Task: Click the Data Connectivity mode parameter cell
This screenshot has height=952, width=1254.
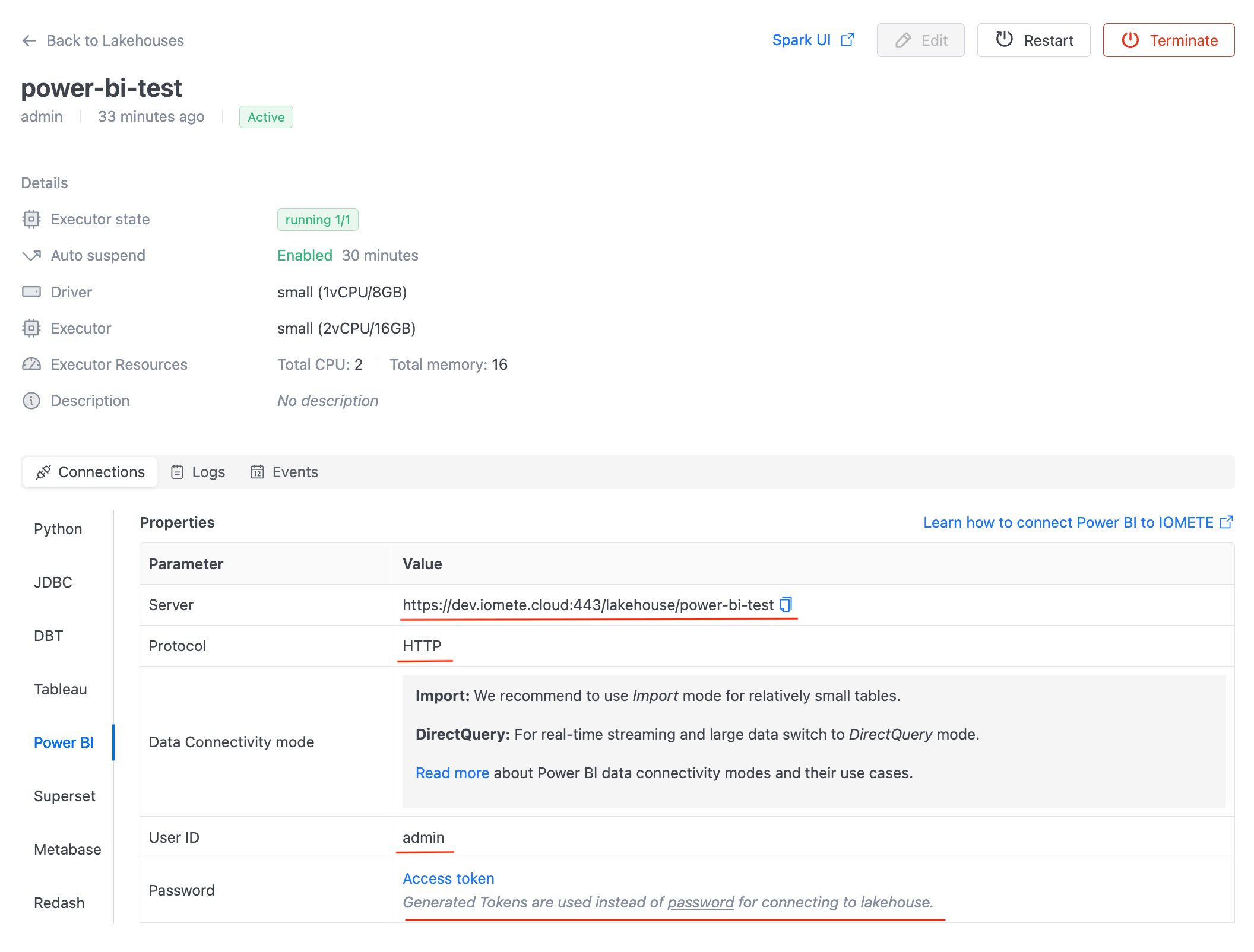Action: coord(267,741)
